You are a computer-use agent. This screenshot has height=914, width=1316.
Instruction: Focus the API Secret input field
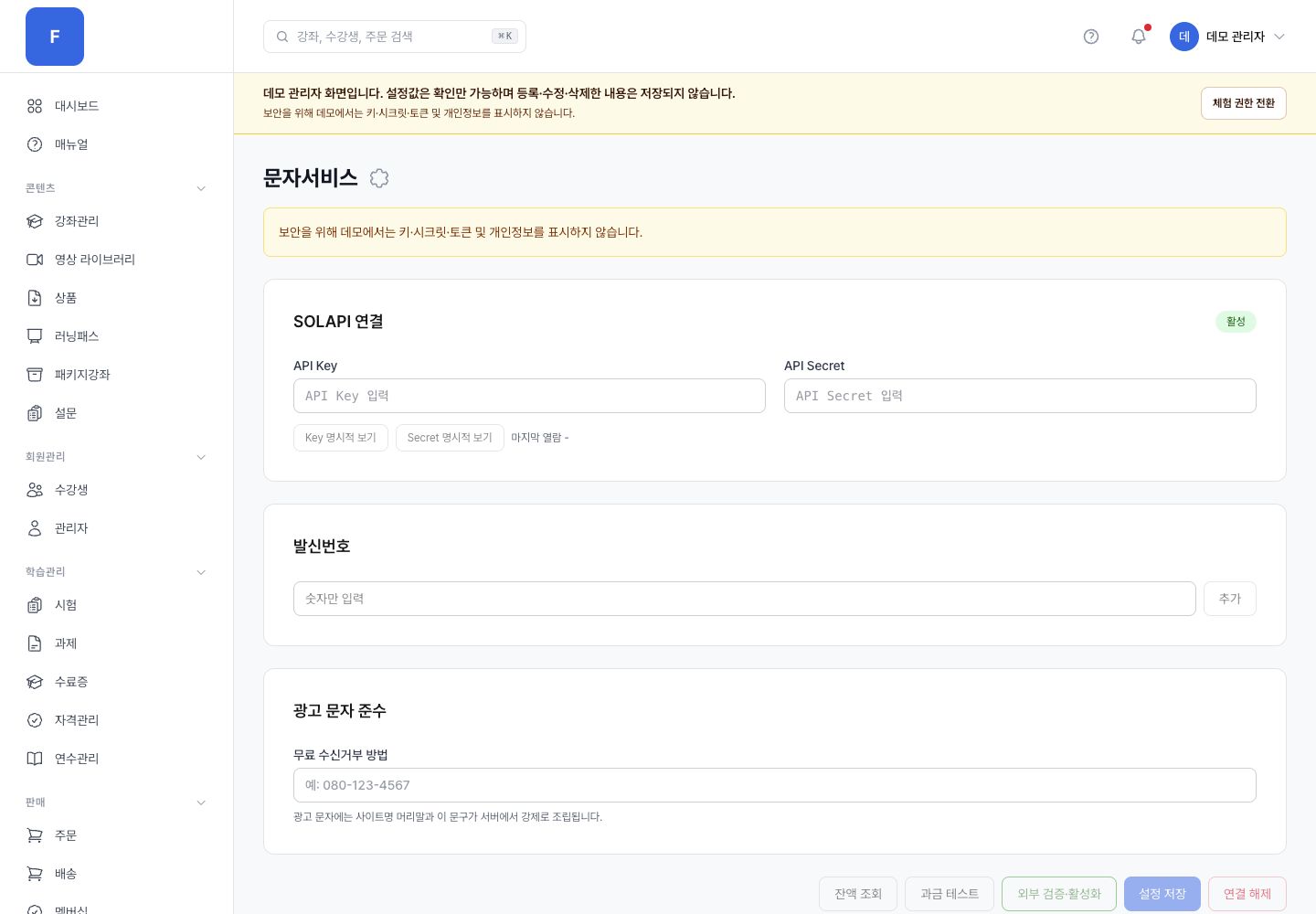1020,396
